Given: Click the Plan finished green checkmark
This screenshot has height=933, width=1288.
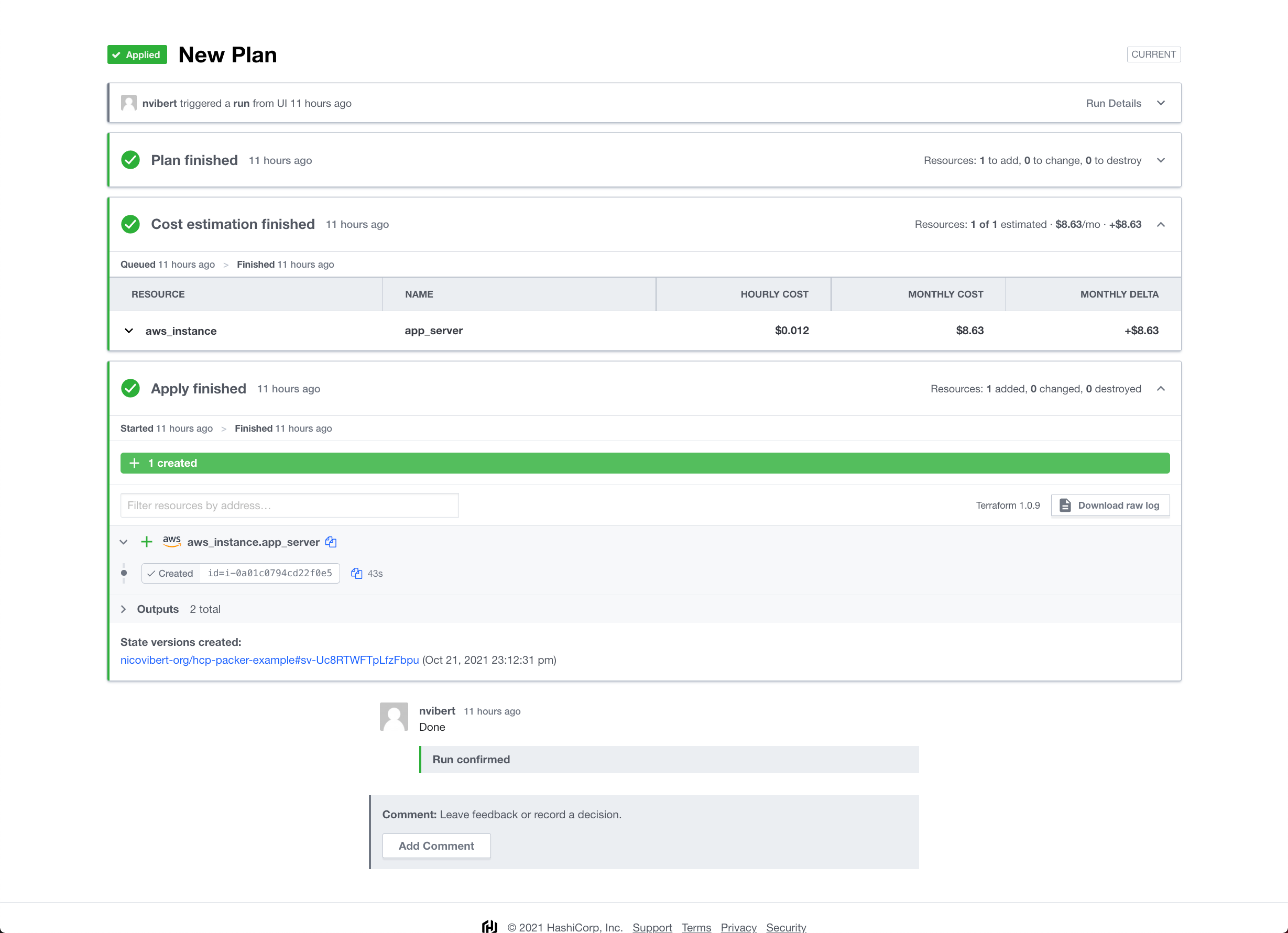Looking at the screenshot, I should click(x=130, y=160).
